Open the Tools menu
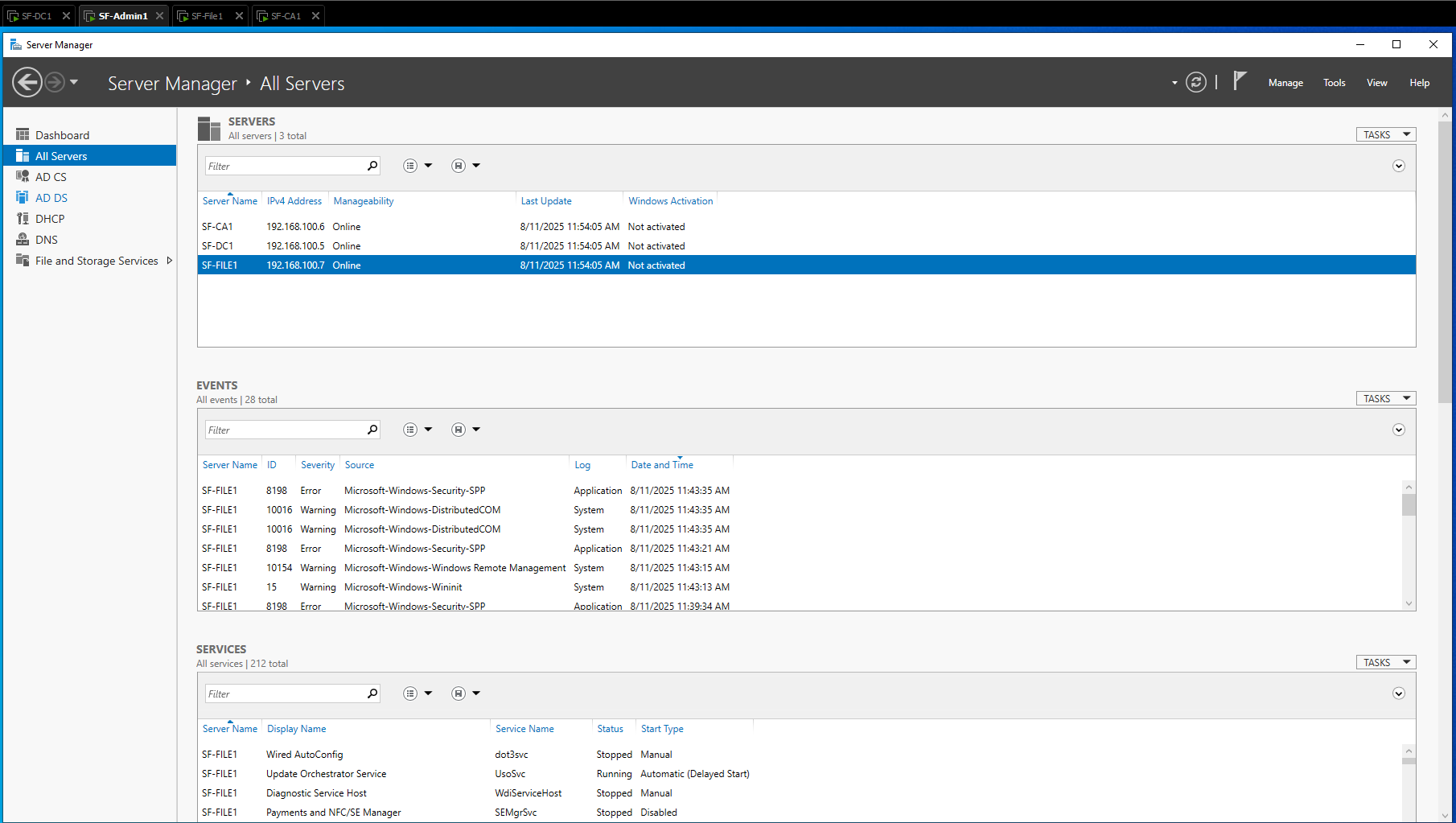1456x823 pixels. click(1334, 82)
